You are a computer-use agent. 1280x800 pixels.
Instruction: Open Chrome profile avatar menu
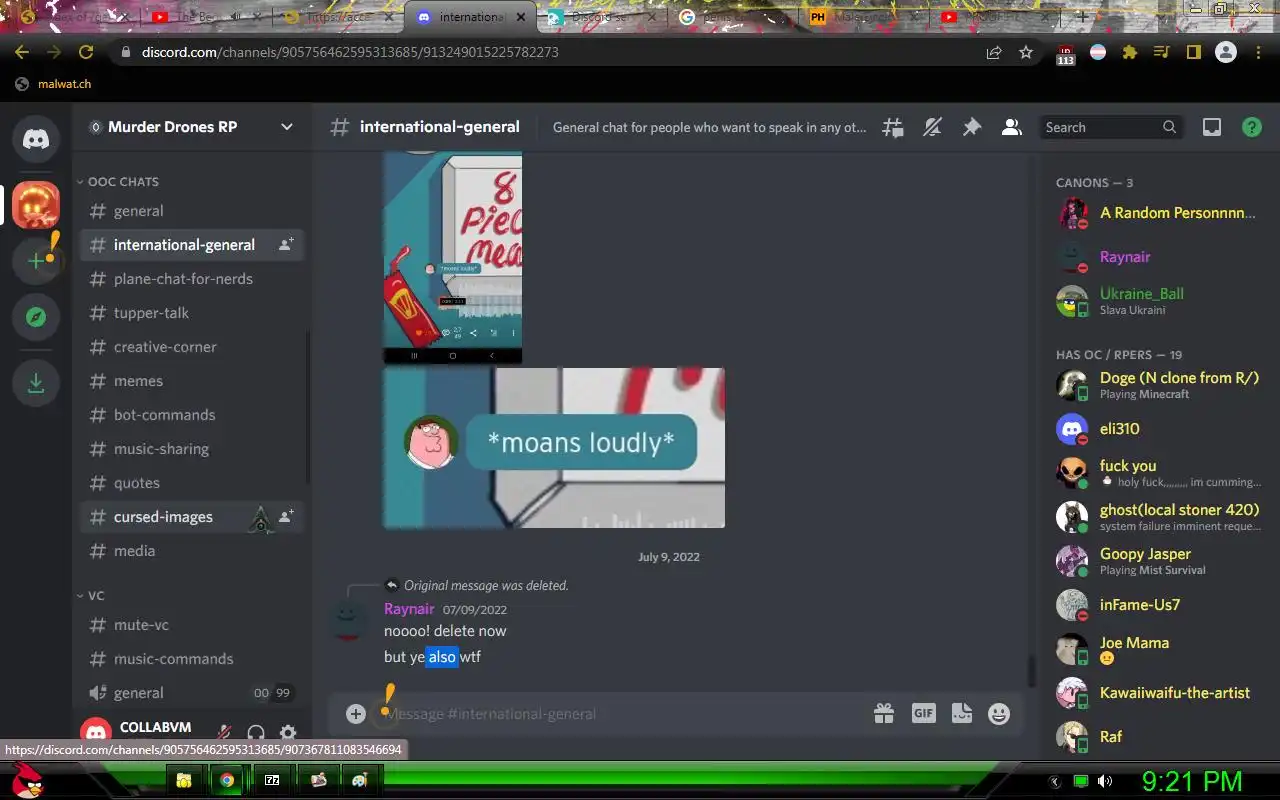1226,52
